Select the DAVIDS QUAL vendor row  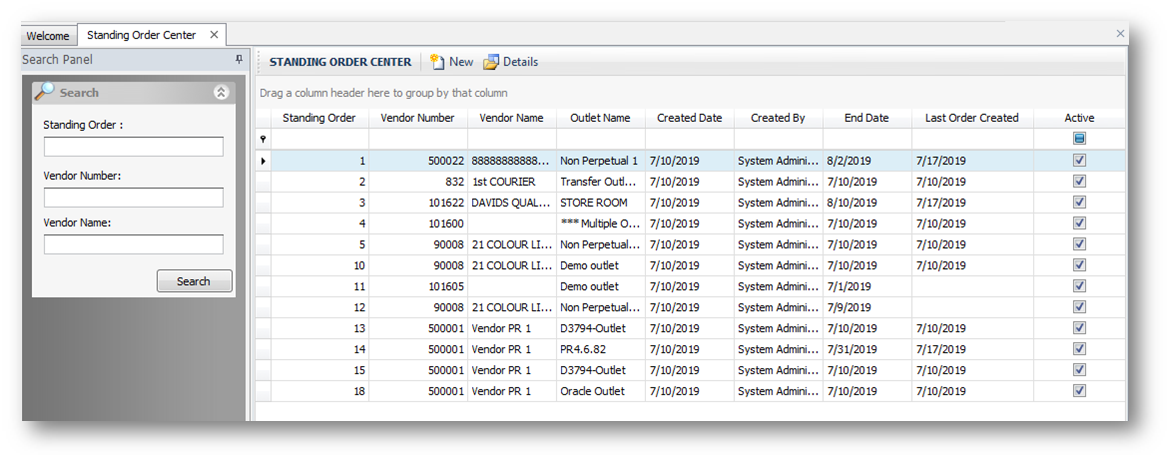(511, 203)
